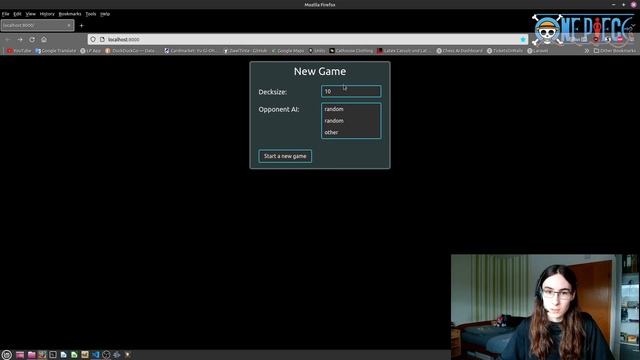The width and height of the screenshot is (640, 360).
Task: Click the bookmark star in the address bar
Action: point(523,40)
